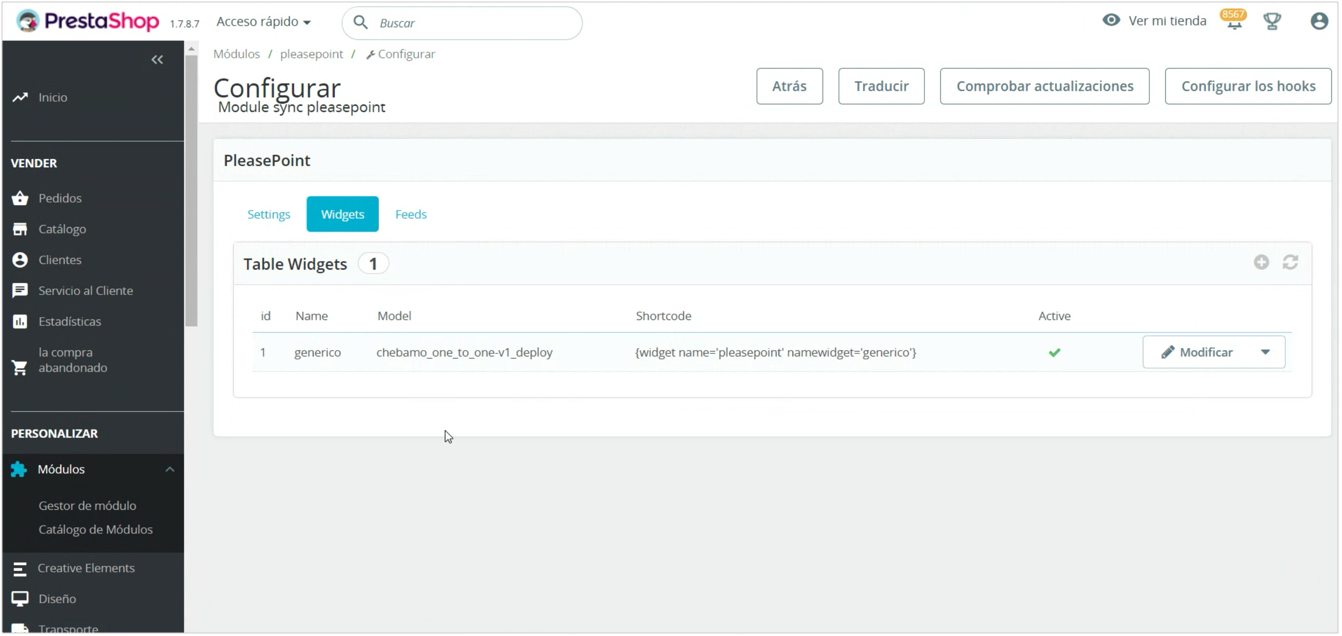Screen dimensions: 1342x636
Task: Click the PrestaShop logo
Action: [88, 21]
